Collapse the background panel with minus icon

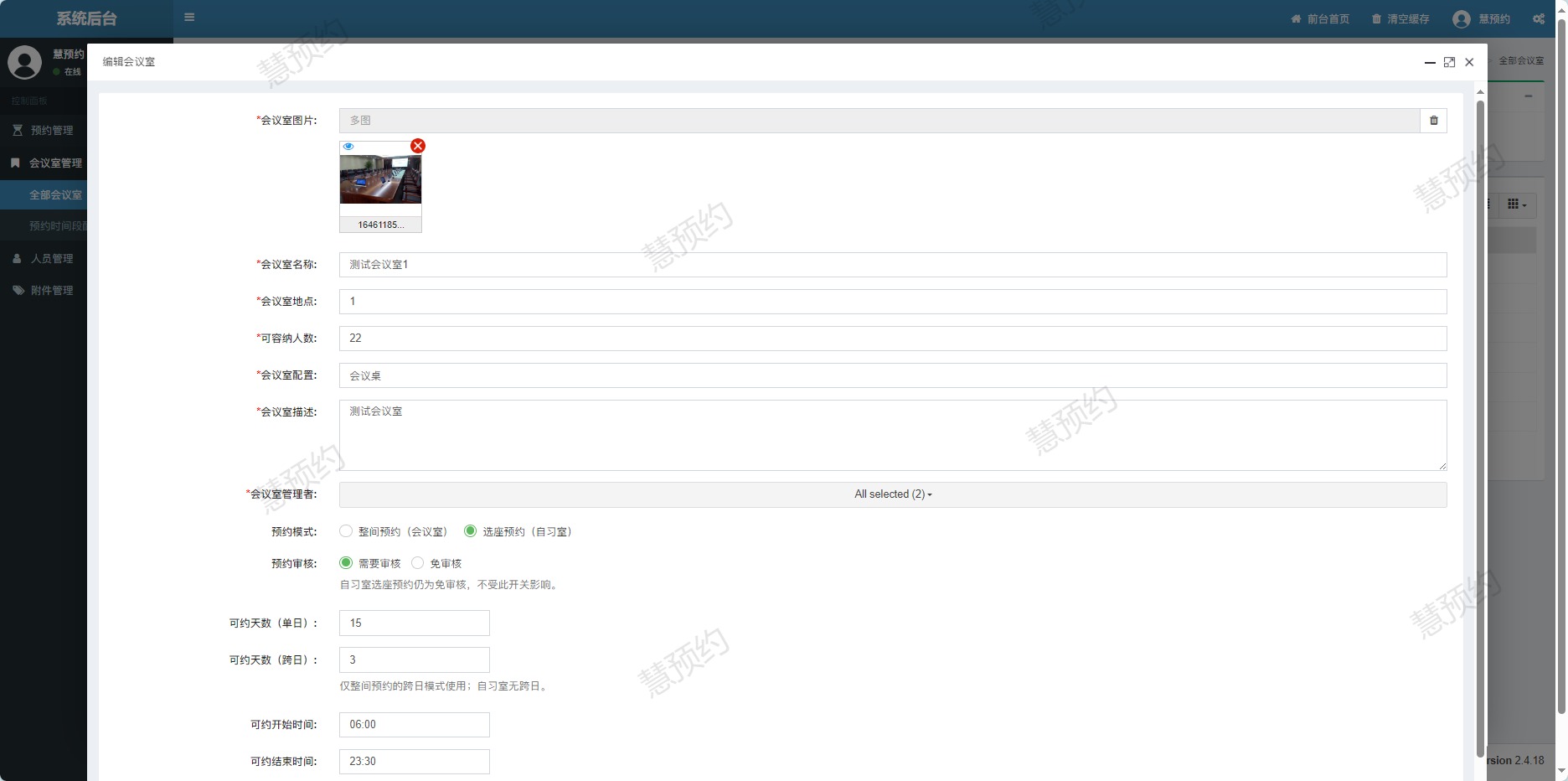[x=1528, y=96]
